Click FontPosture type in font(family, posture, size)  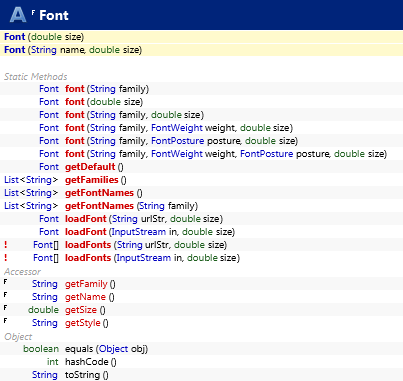point(178,141)
